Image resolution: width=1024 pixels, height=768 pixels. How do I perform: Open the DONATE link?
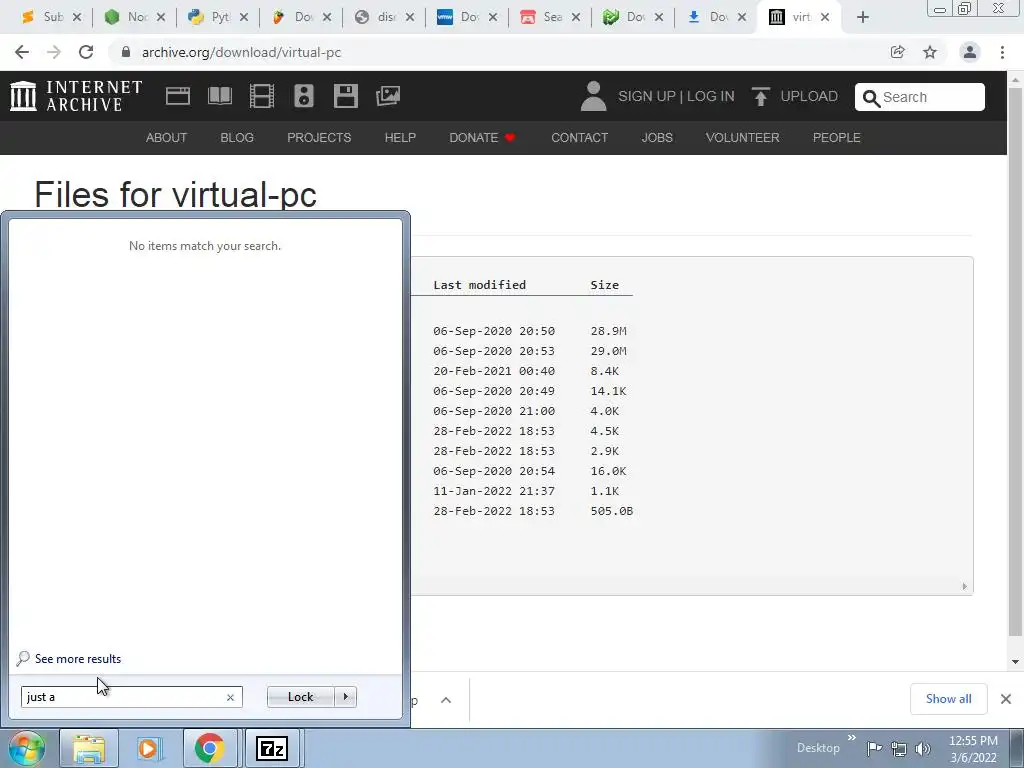pos(482,138)
